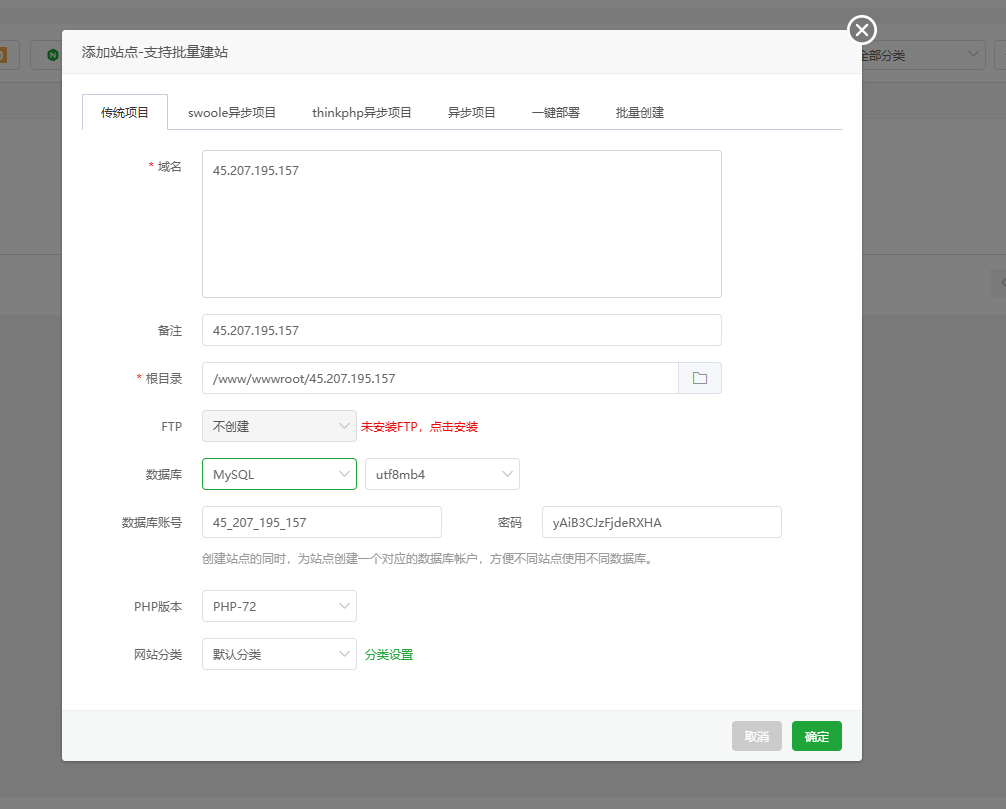Go to the 一键部署 tab
1006x809 pixels.
pos(555,113)
